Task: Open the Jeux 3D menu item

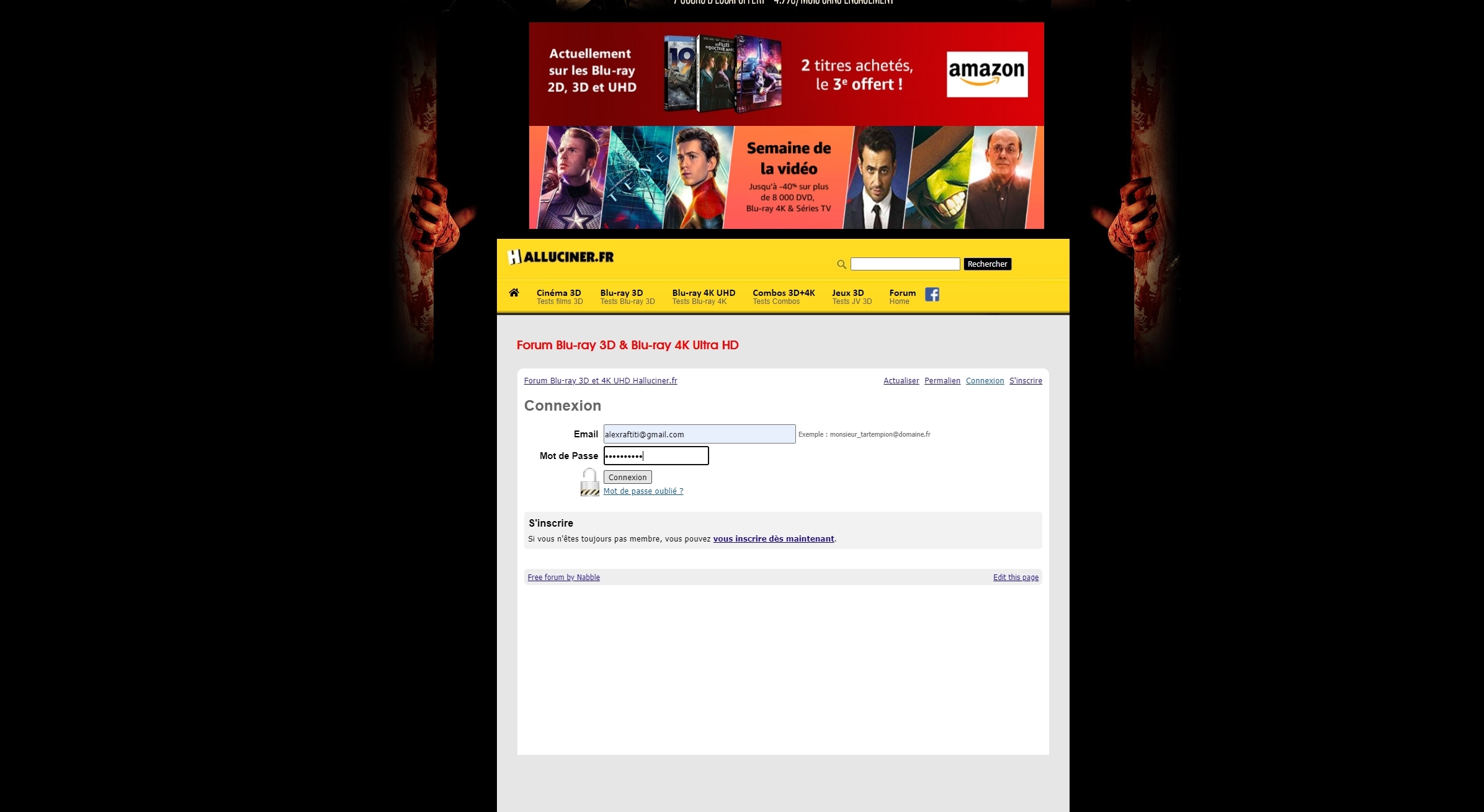Action: pyautogui.click(x=851, y=297)
